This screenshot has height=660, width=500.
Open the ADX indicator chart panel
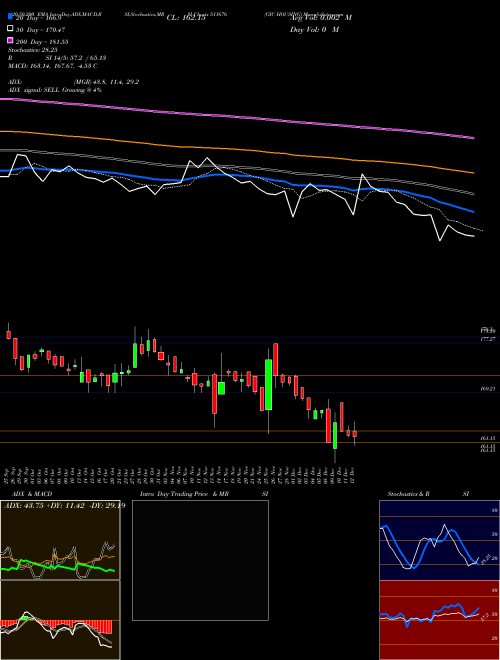(x=60, y=540)
